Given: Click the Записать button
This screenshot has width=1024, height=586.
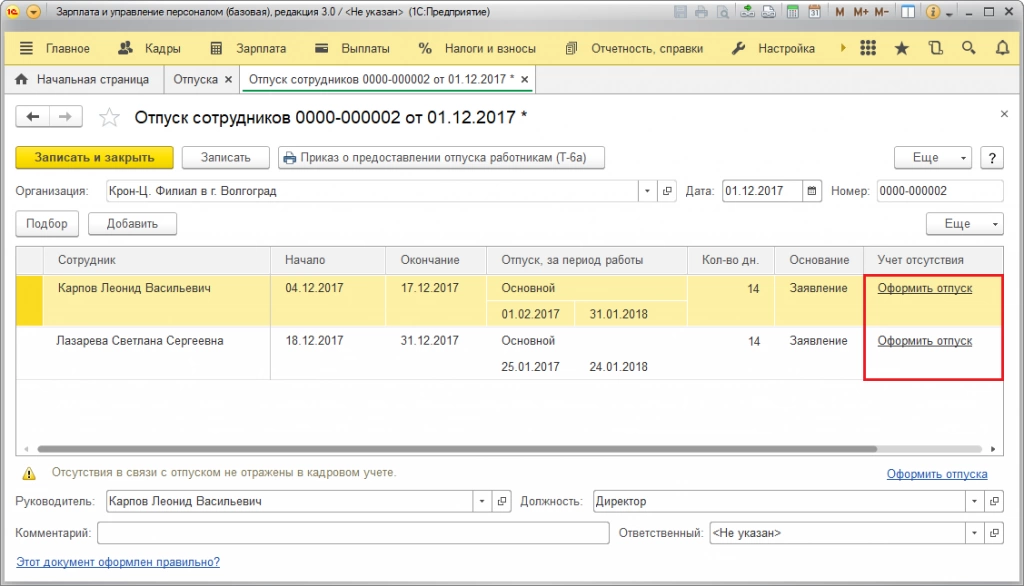Looking at the screenshot, I should click(x=225, y=157).
